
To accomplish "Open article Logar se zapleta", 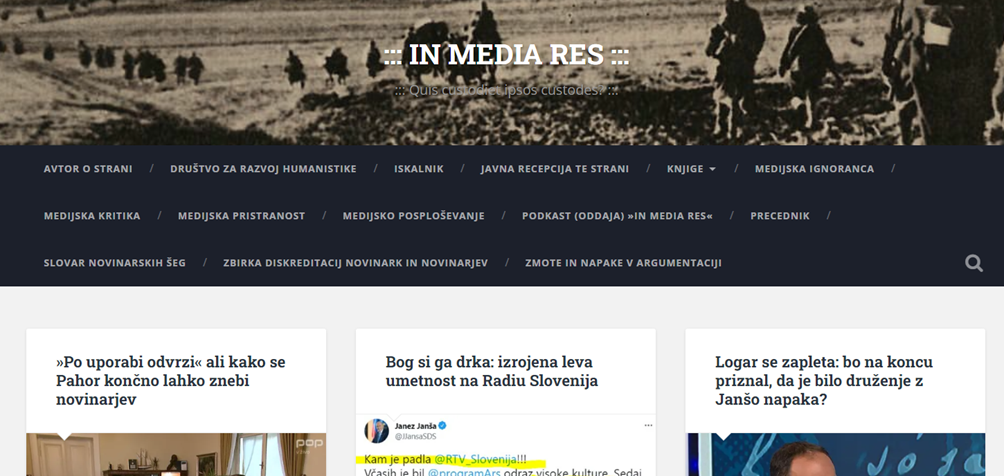I will click(x=824, y=381).
